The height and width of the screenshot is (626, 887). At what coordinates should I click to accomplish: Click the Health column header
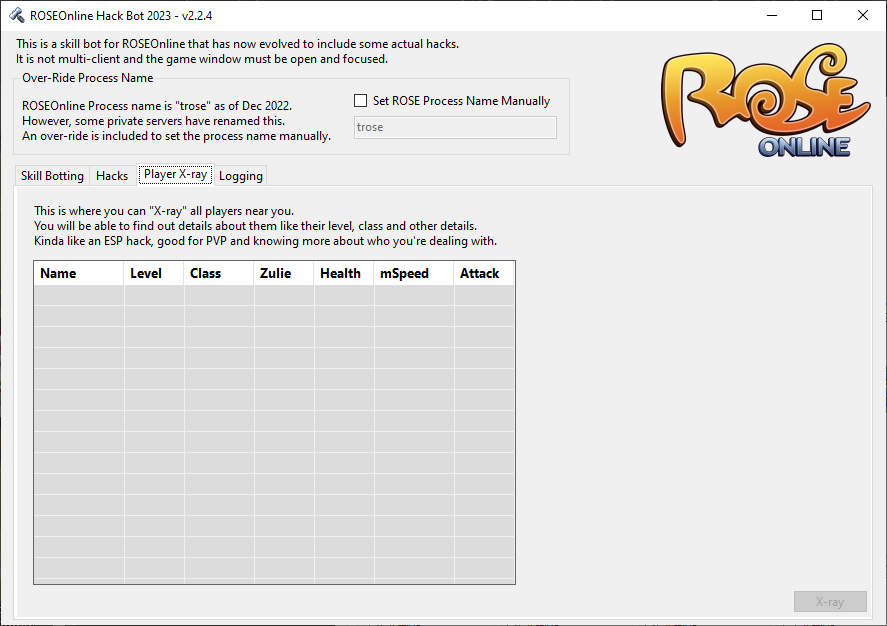tap(344, 273)
